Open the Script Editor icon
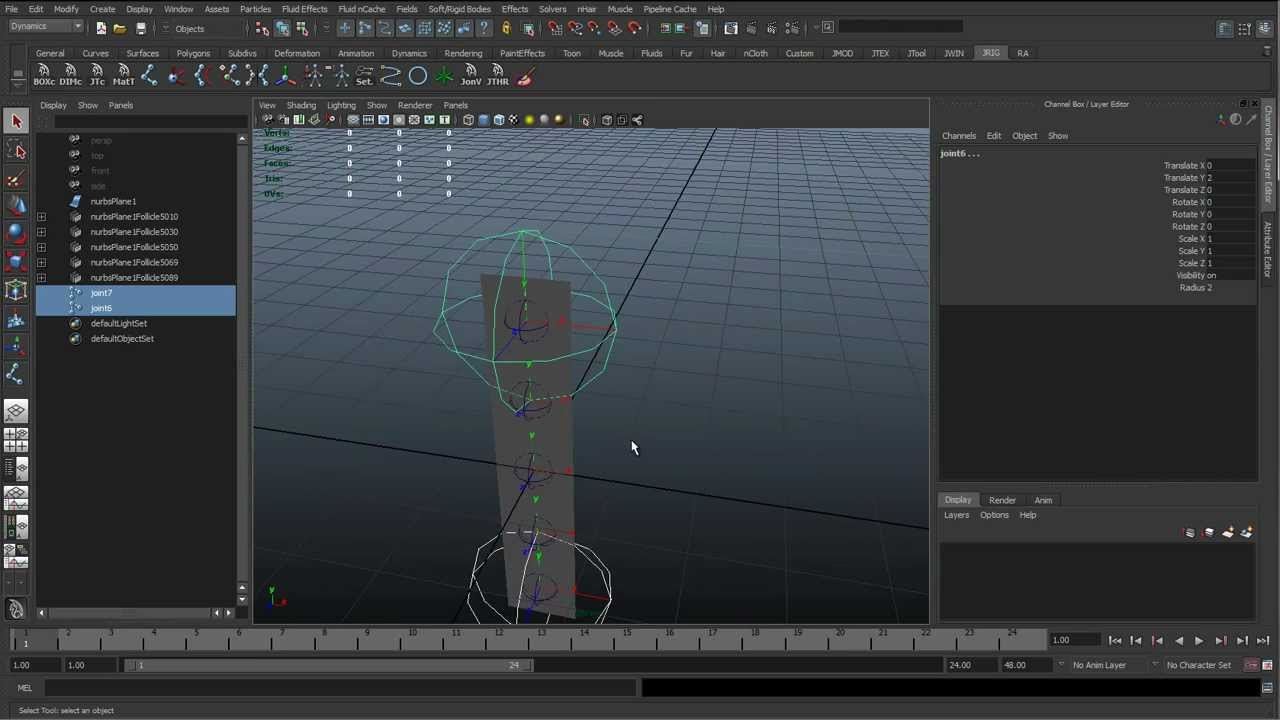The height and width of the screenshot is (720, 1280). click(1267, 688)
